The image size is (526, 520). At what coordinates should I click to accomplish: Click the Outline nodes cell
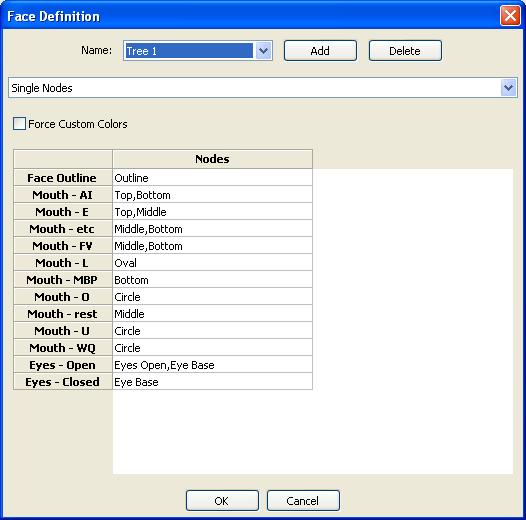coord(212,177)
